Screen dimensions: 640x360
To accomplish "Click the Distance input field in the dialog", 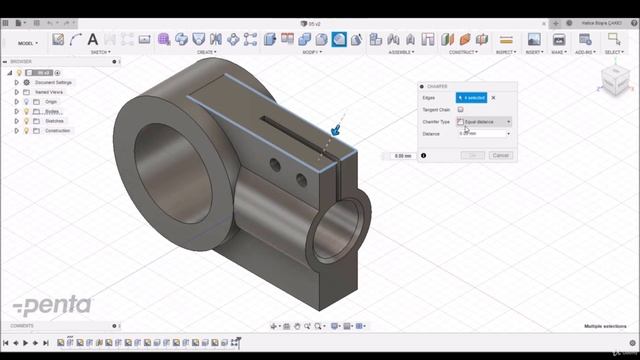I will pos(481,133).
